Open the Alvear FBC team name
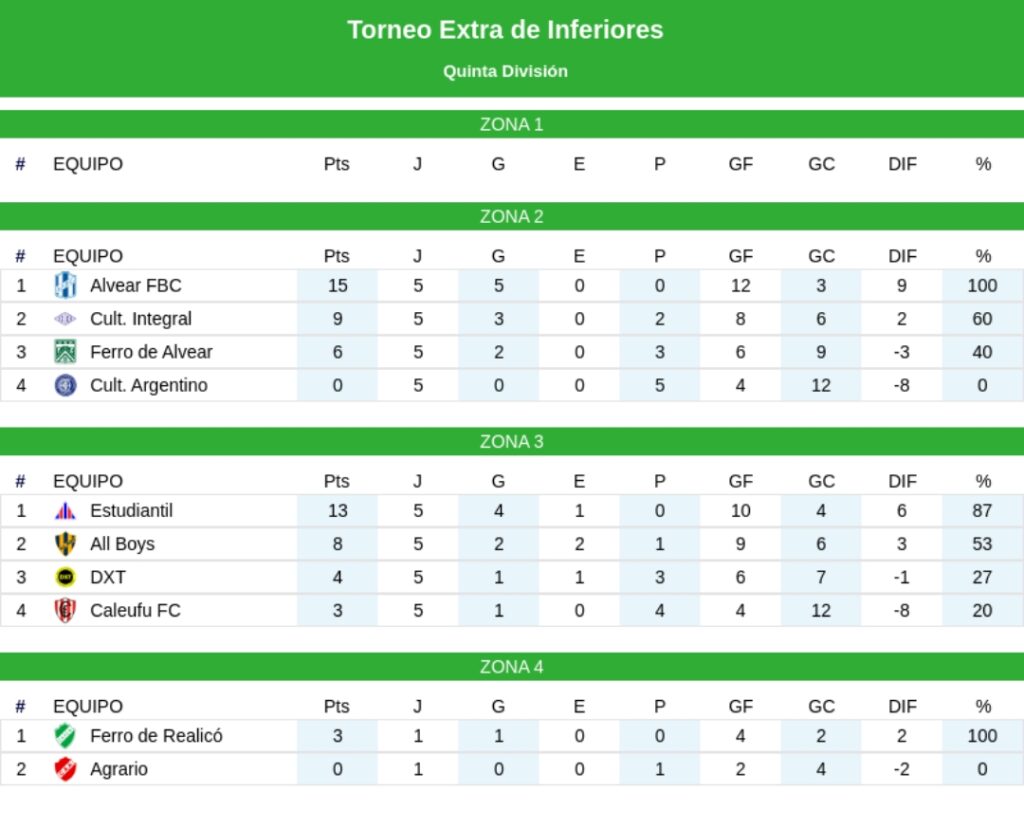This screenshot has width=1024, height=829. coord(136,285)
